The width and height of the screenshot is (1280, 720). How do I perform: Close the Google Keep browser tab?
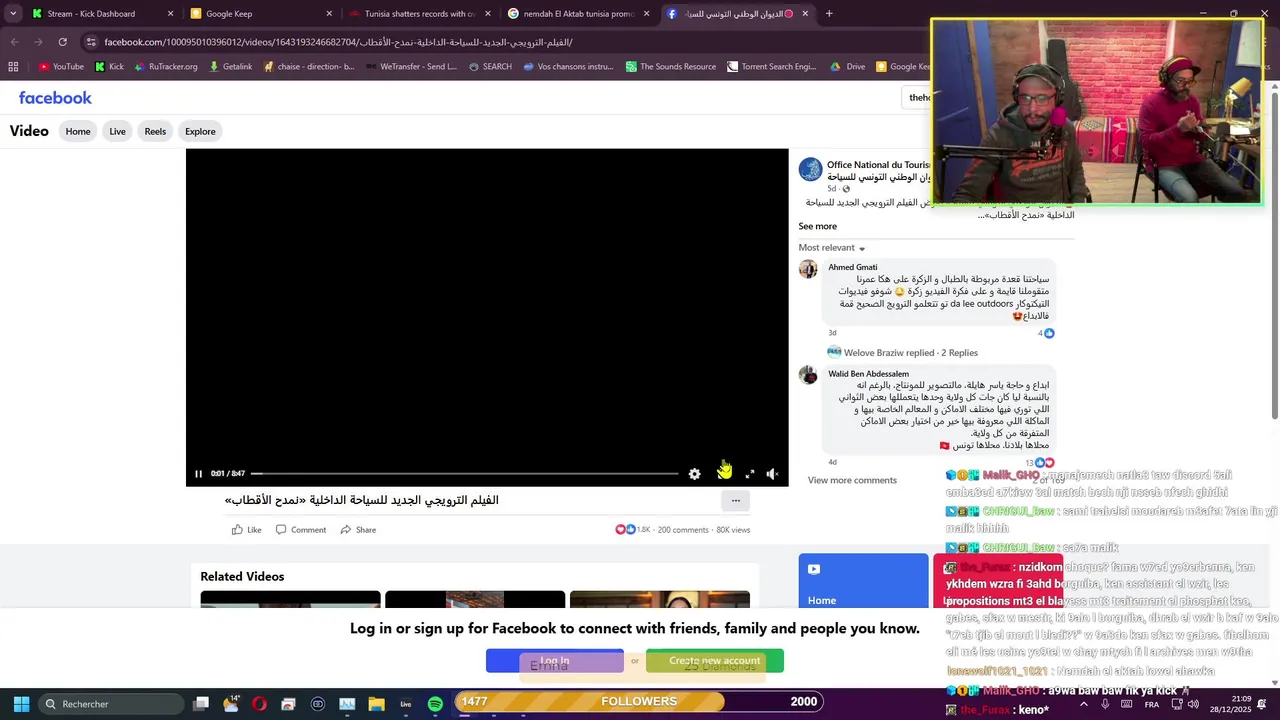329,14
